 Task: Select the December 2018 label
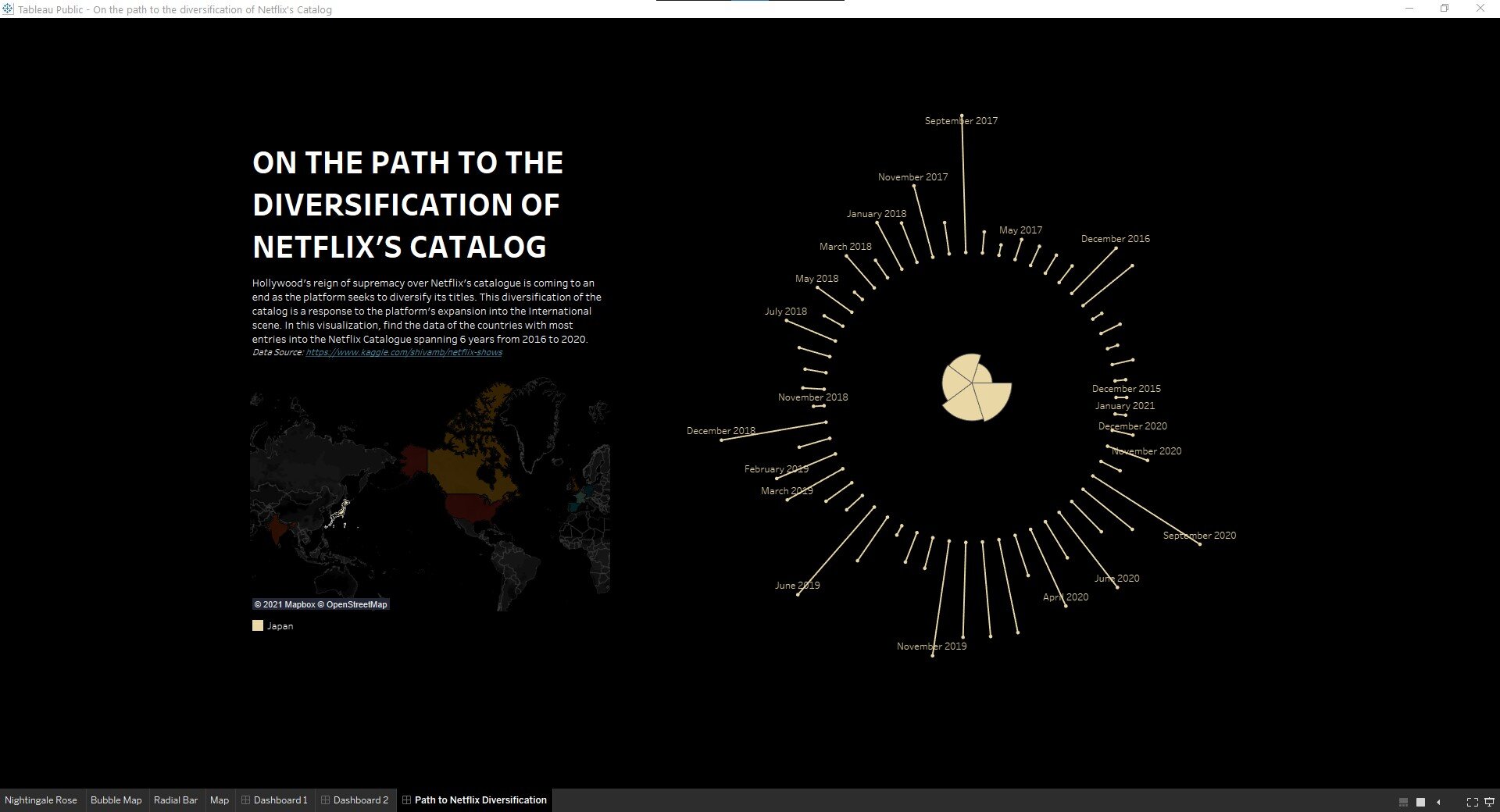[720, 431]
